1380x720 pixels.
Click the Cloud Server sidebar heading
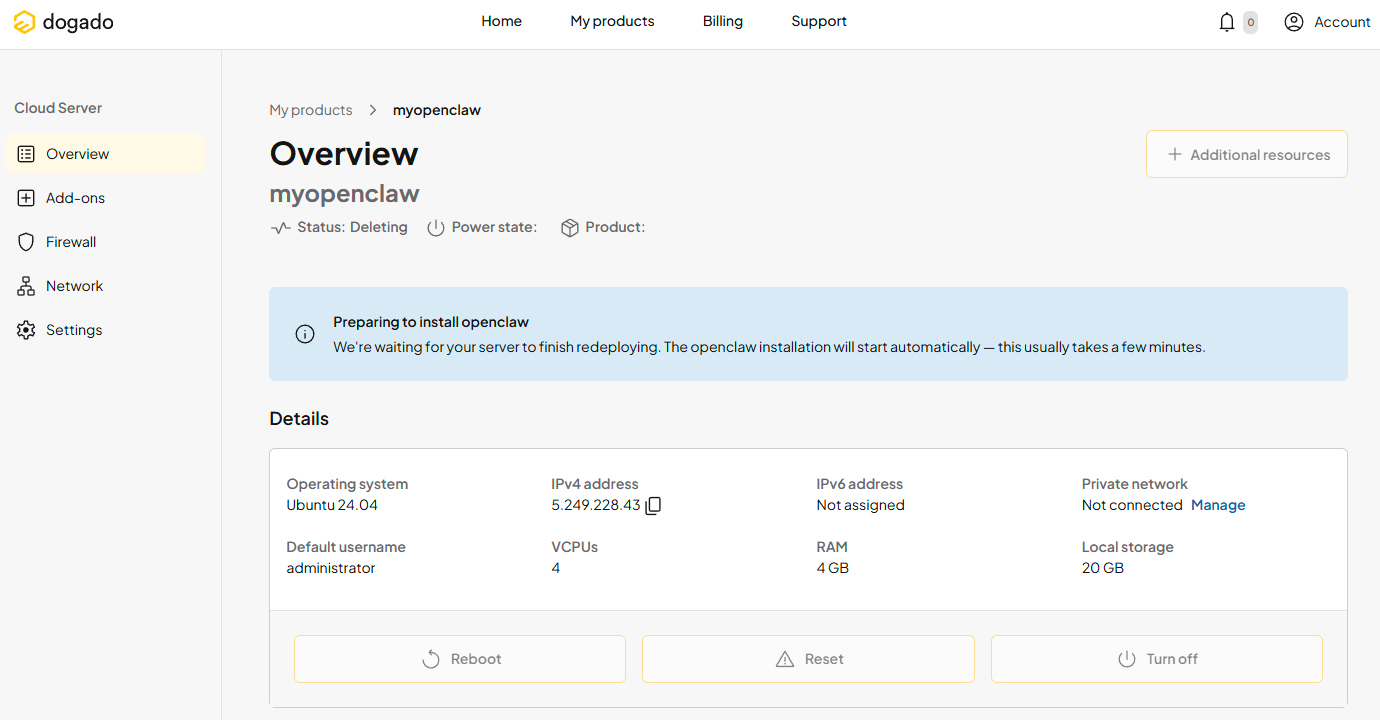tap(58, 108)
